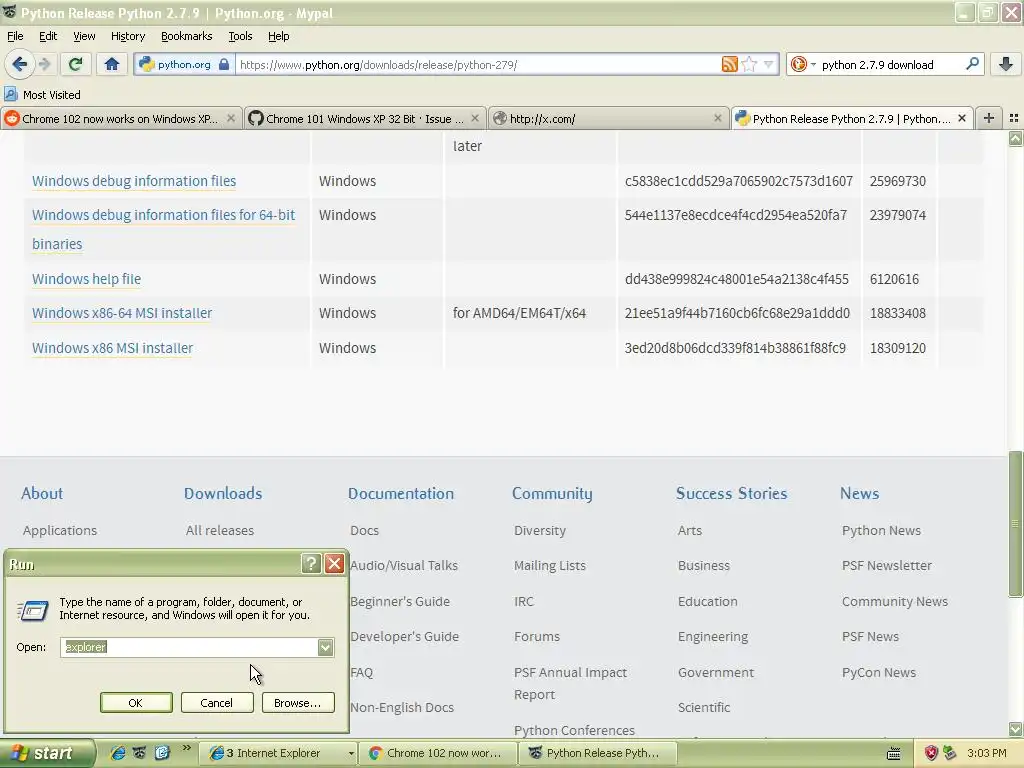Reload the page with the refresh icon

[76, 64]
